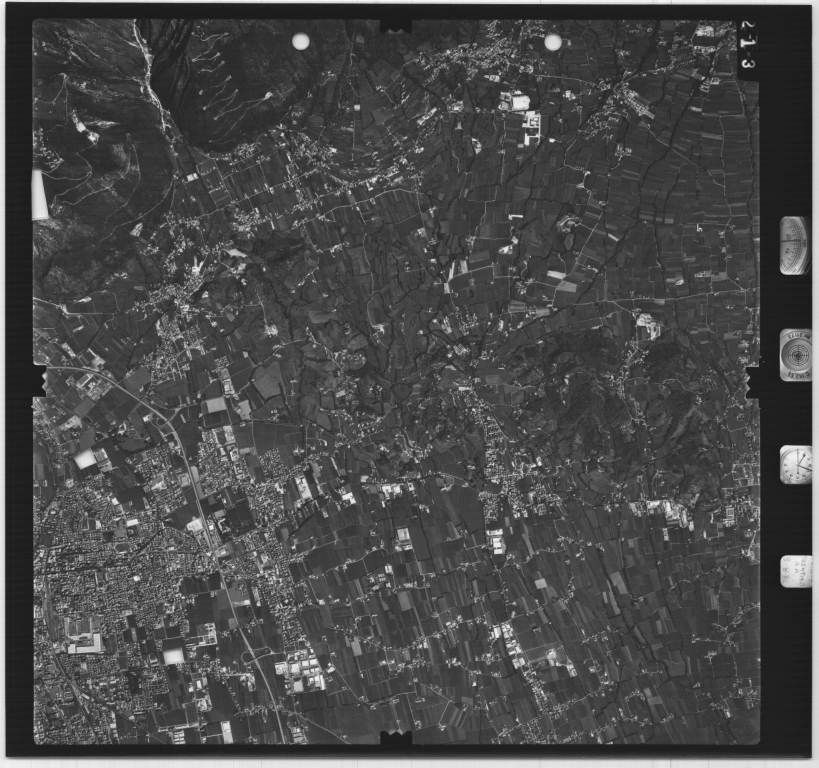Click the frame number 213 label
This screenshot has height=768, width=819.
click(x=748, y=46)
